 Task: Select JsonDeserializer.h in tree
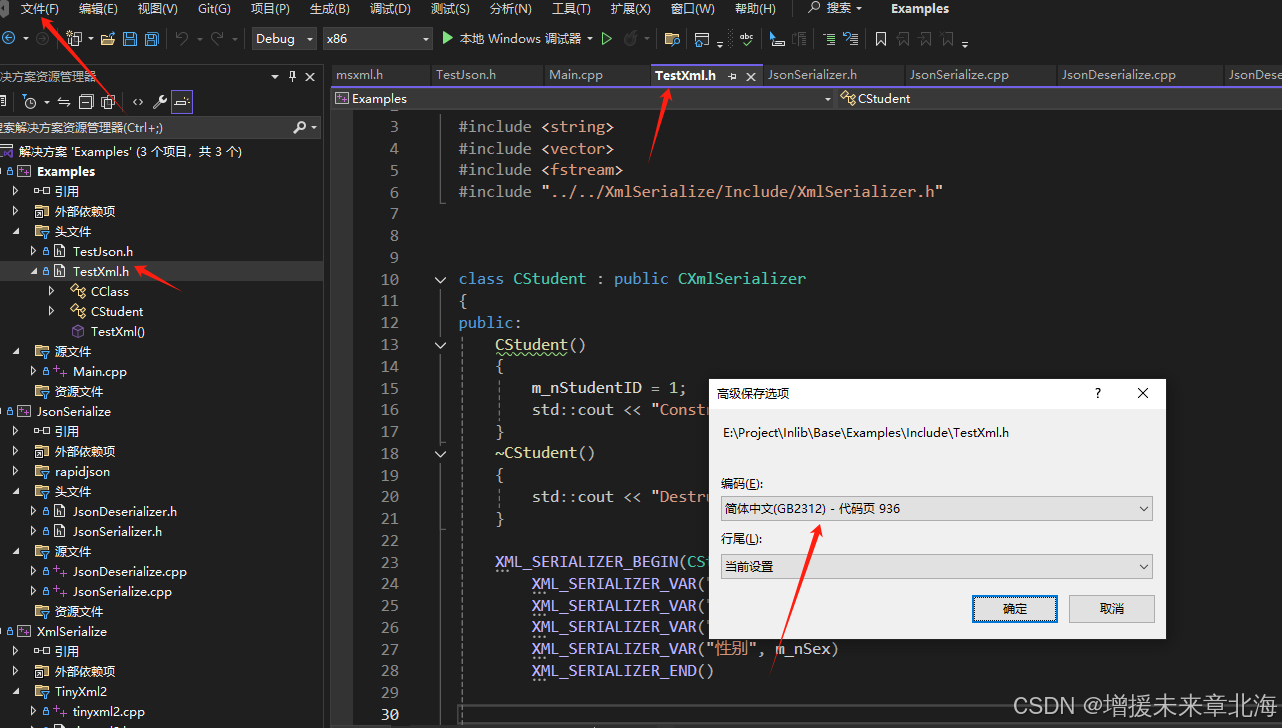pos(125,511)
